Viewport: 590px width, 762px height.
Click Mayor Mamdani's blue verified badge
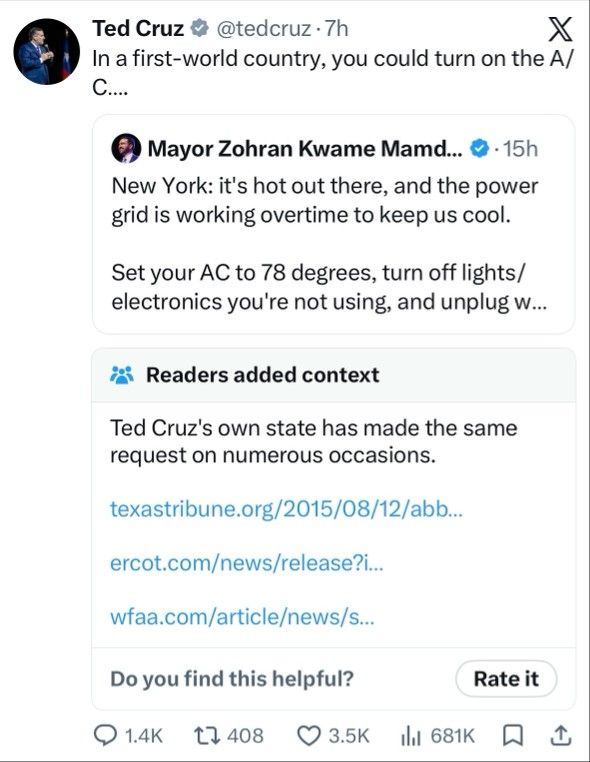pyautogui.click(x=480, y=148)
